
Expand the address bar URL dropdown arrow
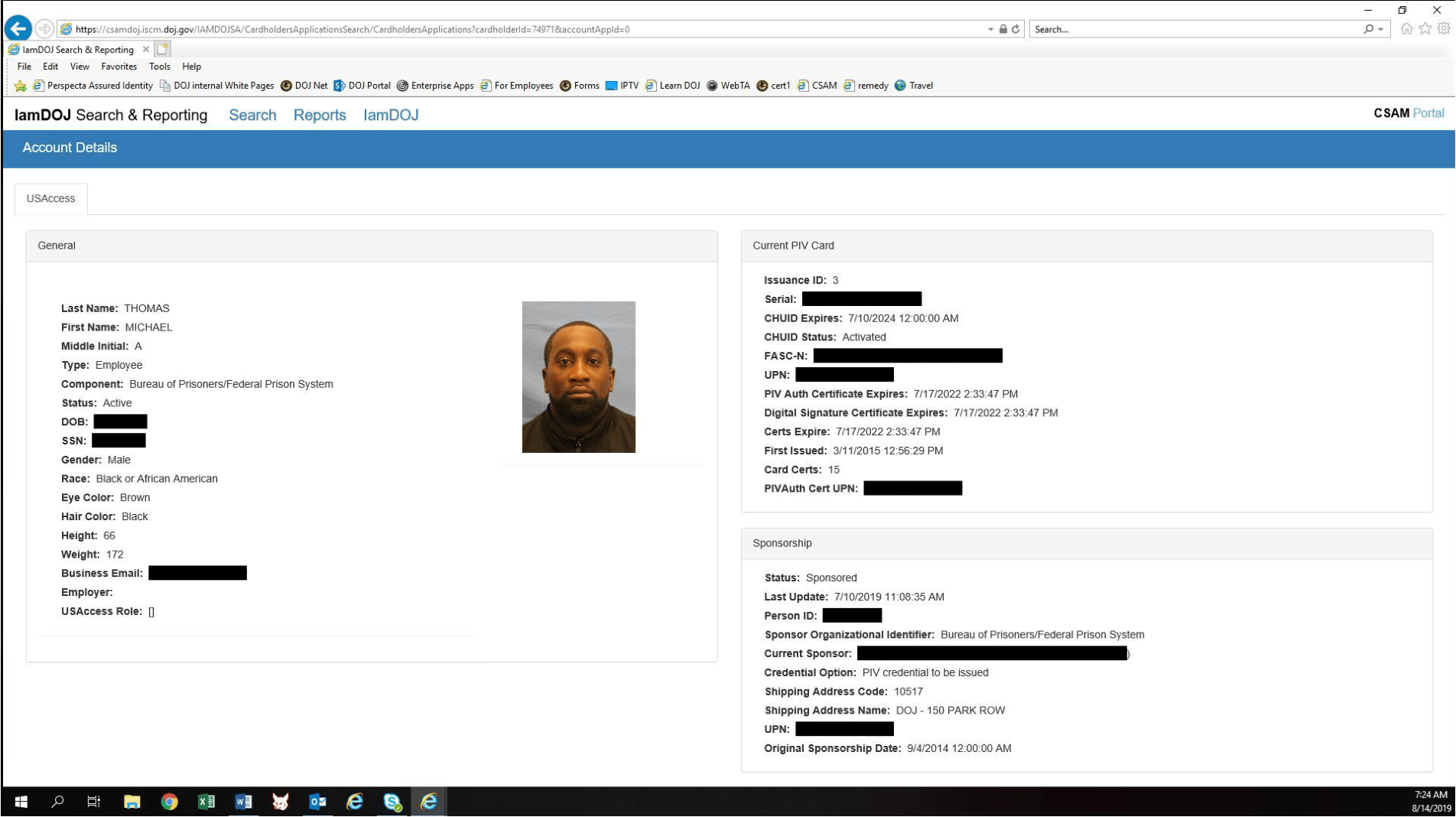click(x=991, y=29)
